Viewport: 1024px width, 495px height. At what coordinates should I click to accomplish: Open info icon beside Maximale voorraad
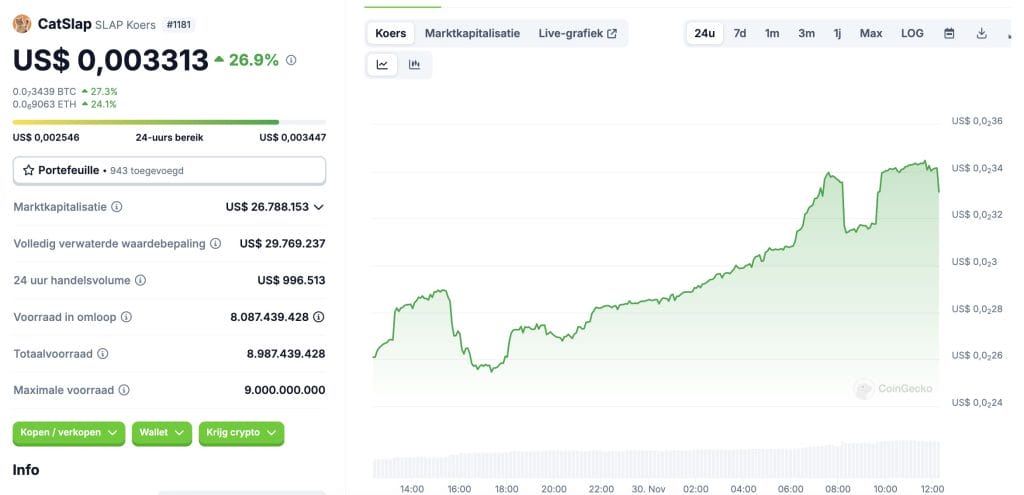124,390
